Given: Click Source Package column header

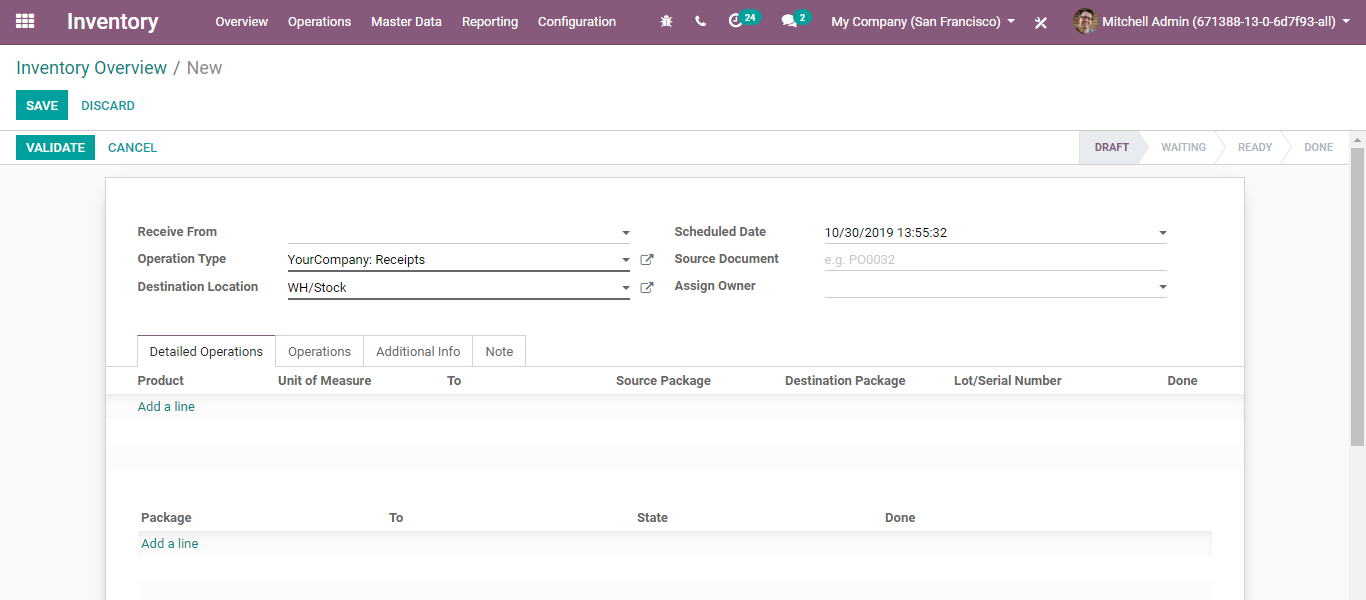Looking at the screenshot, I should 664,381.
